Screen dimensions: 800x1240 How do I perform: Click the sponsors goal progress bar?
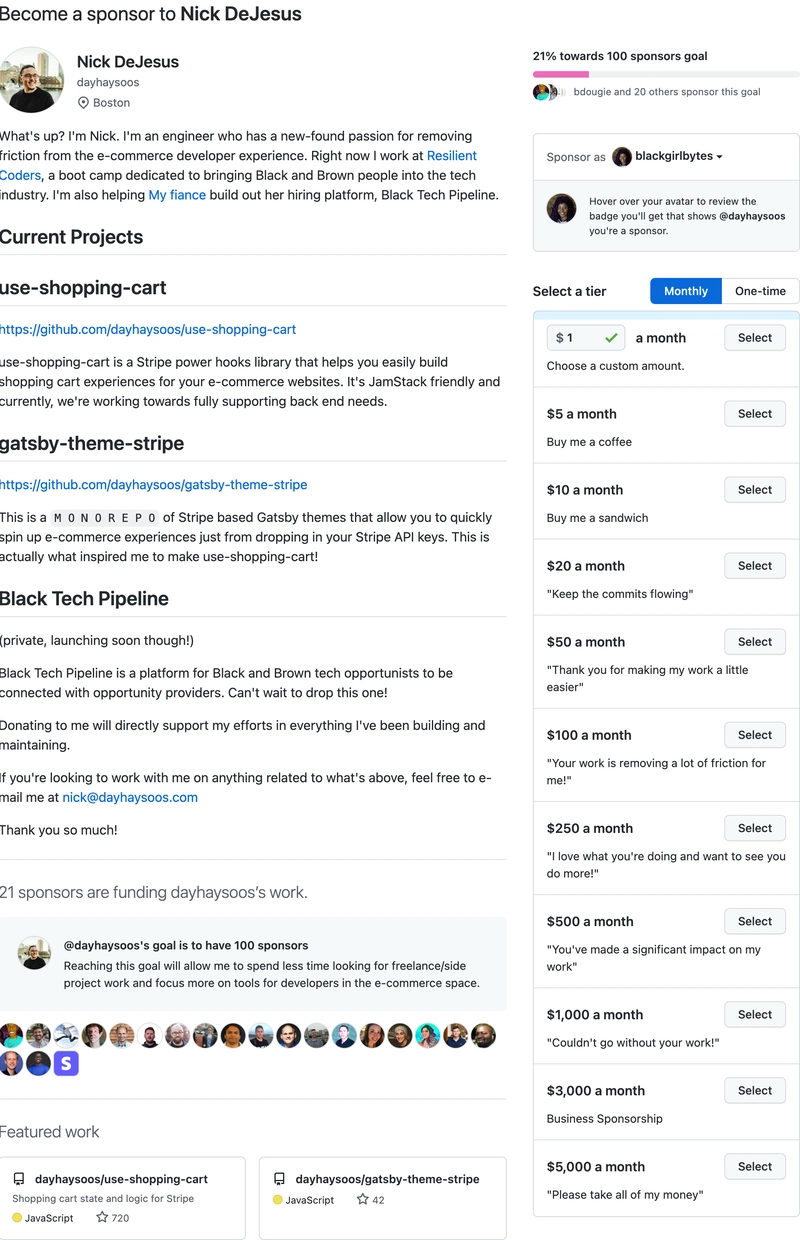click(666, 74)
